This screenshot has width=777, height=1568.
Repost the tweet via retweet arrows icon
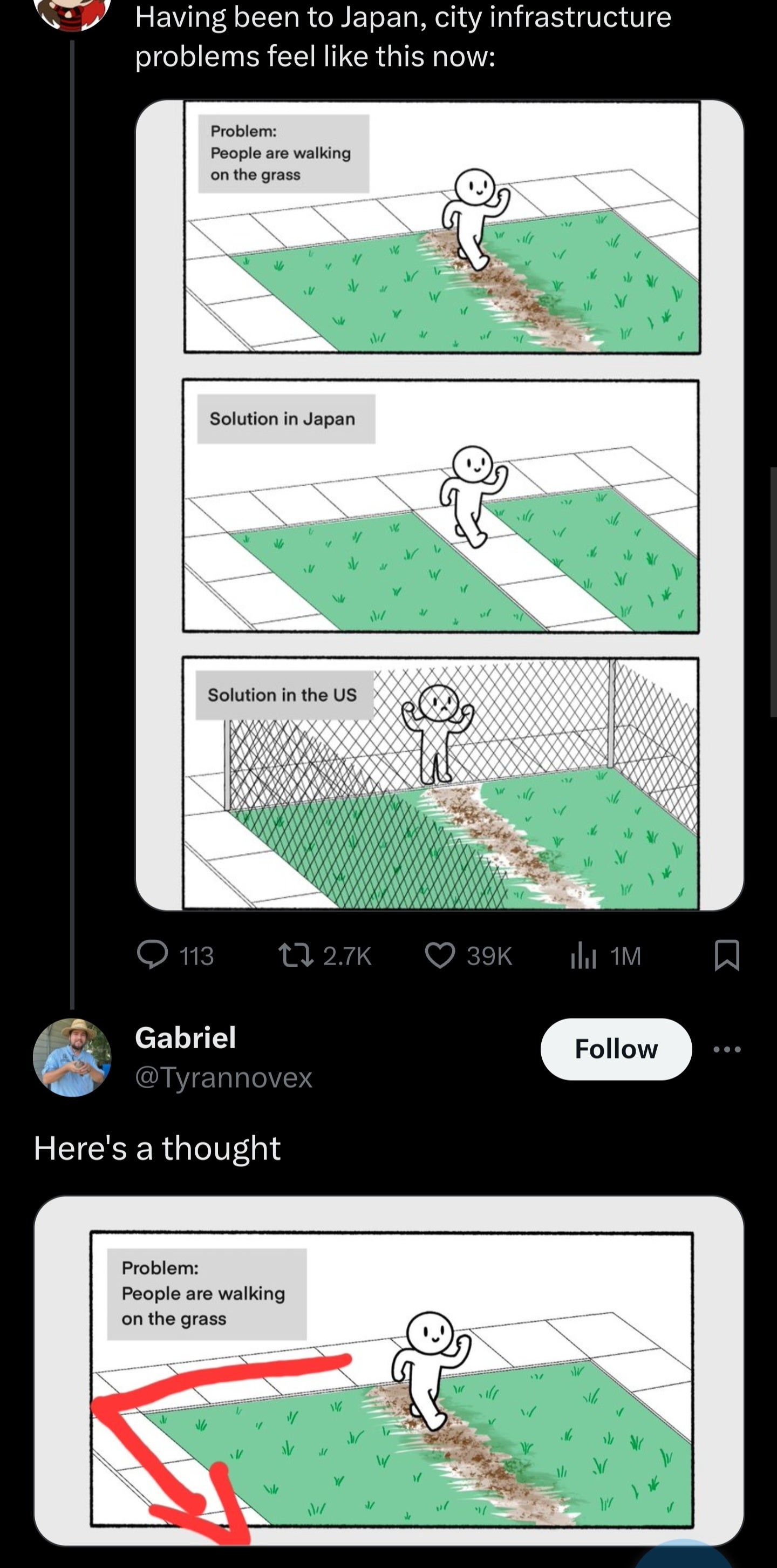pos(295,955)
